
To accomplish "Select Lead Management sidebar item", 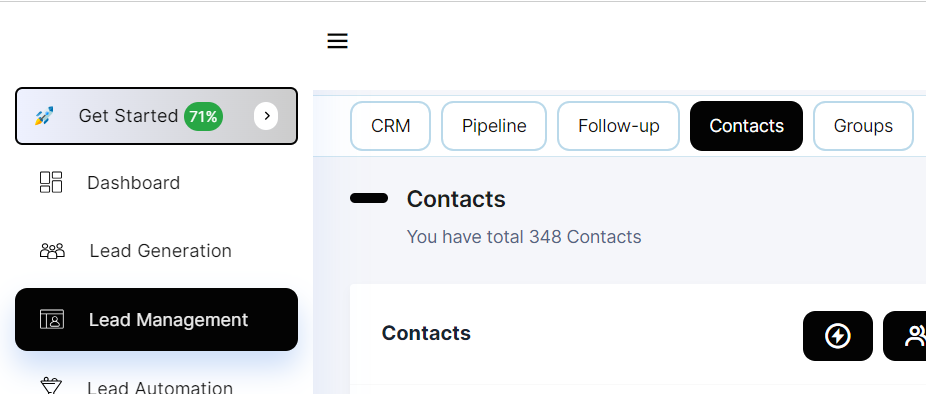I will point(156,320).
